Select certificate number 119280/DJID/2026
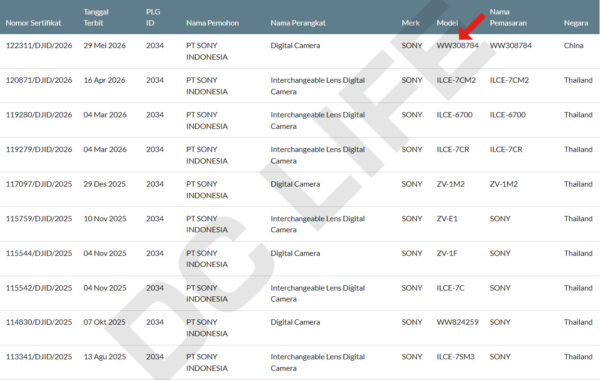Screen dimensions: 600x380 click(x=39, y=115)
